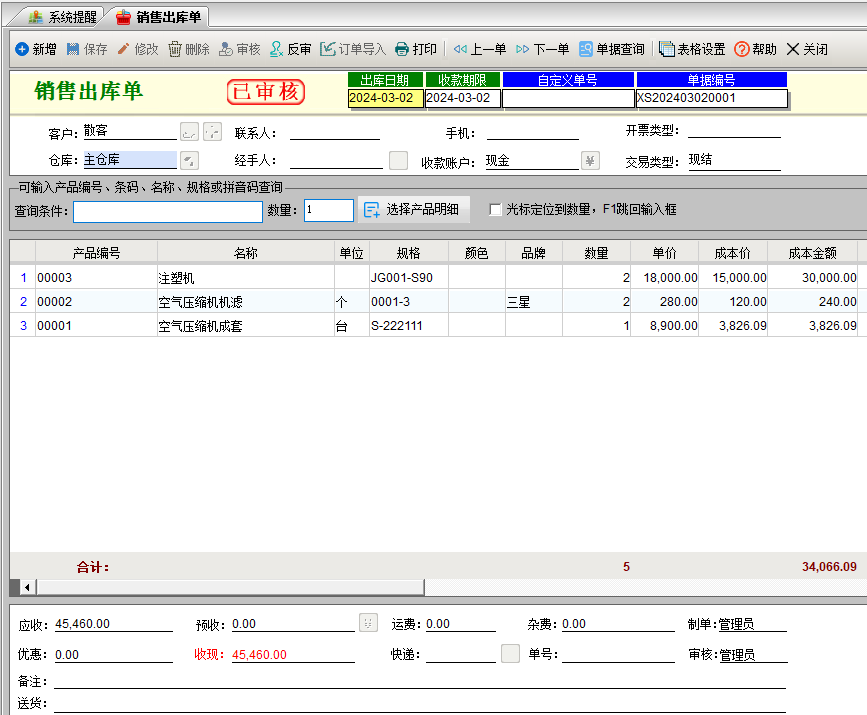Screen dimensions: 867x715
Task: Click the 单号 tracking number field
Action: pos(618,655)
